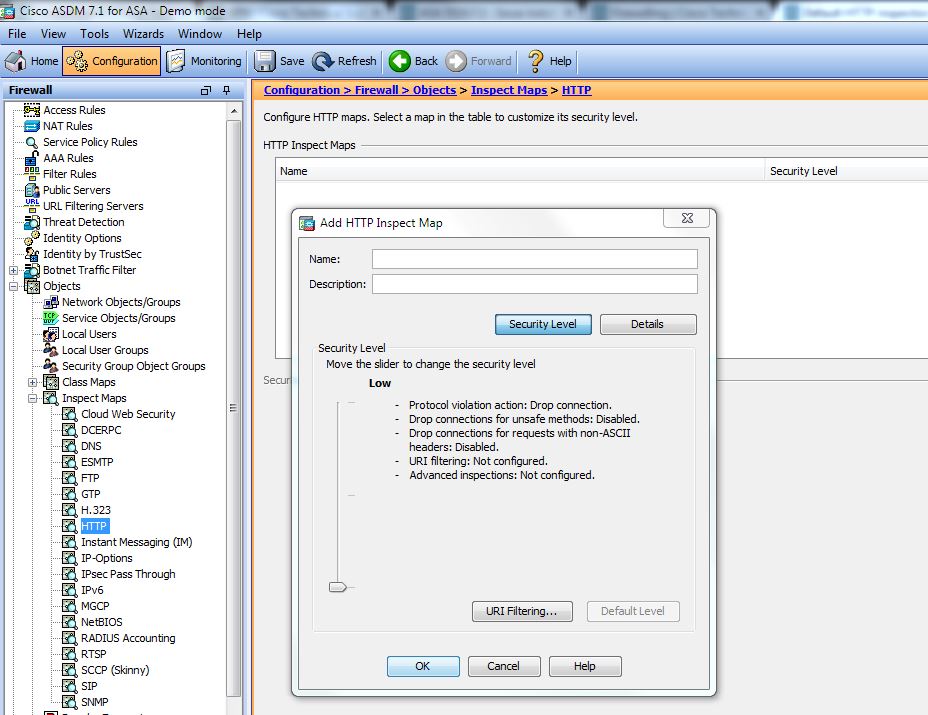Select the Local User Groups icon
The height and width of the screenshot is (715, 928).
(x=51, y=350)
